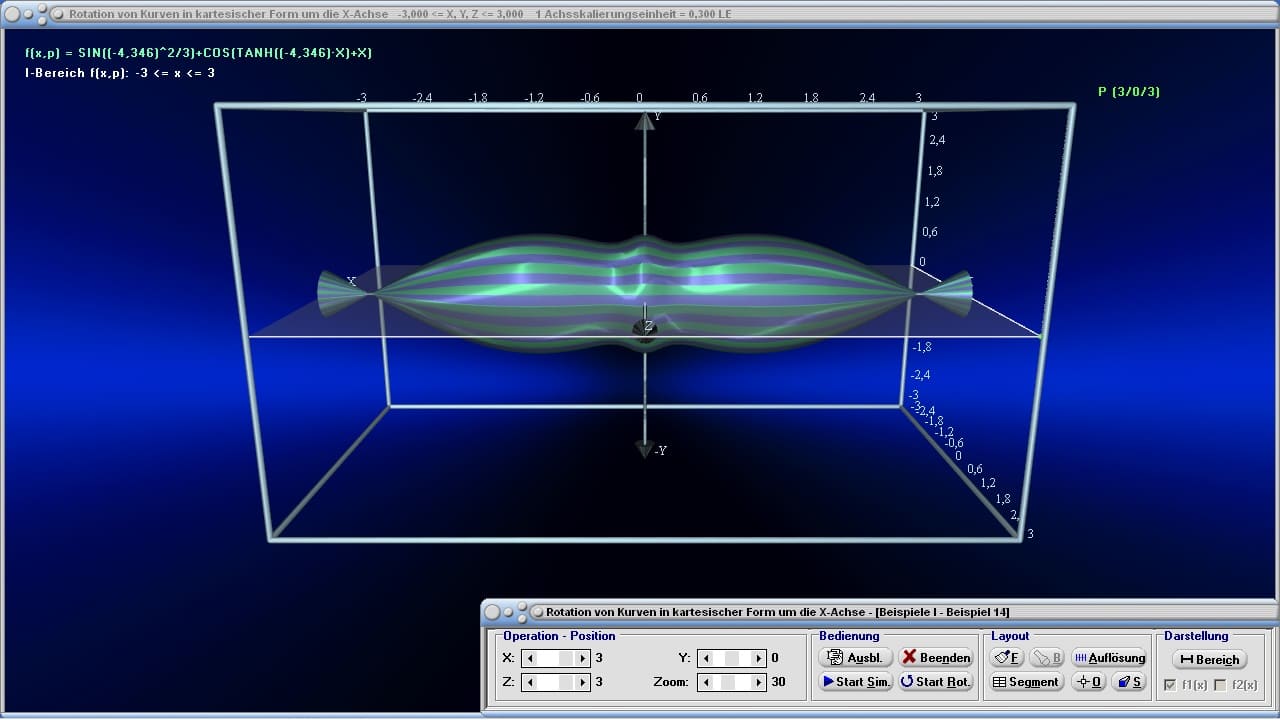Viewport: 1280px width, 720px height.
Task: Increase Zoom with right arrow
Action: (758, 682)
